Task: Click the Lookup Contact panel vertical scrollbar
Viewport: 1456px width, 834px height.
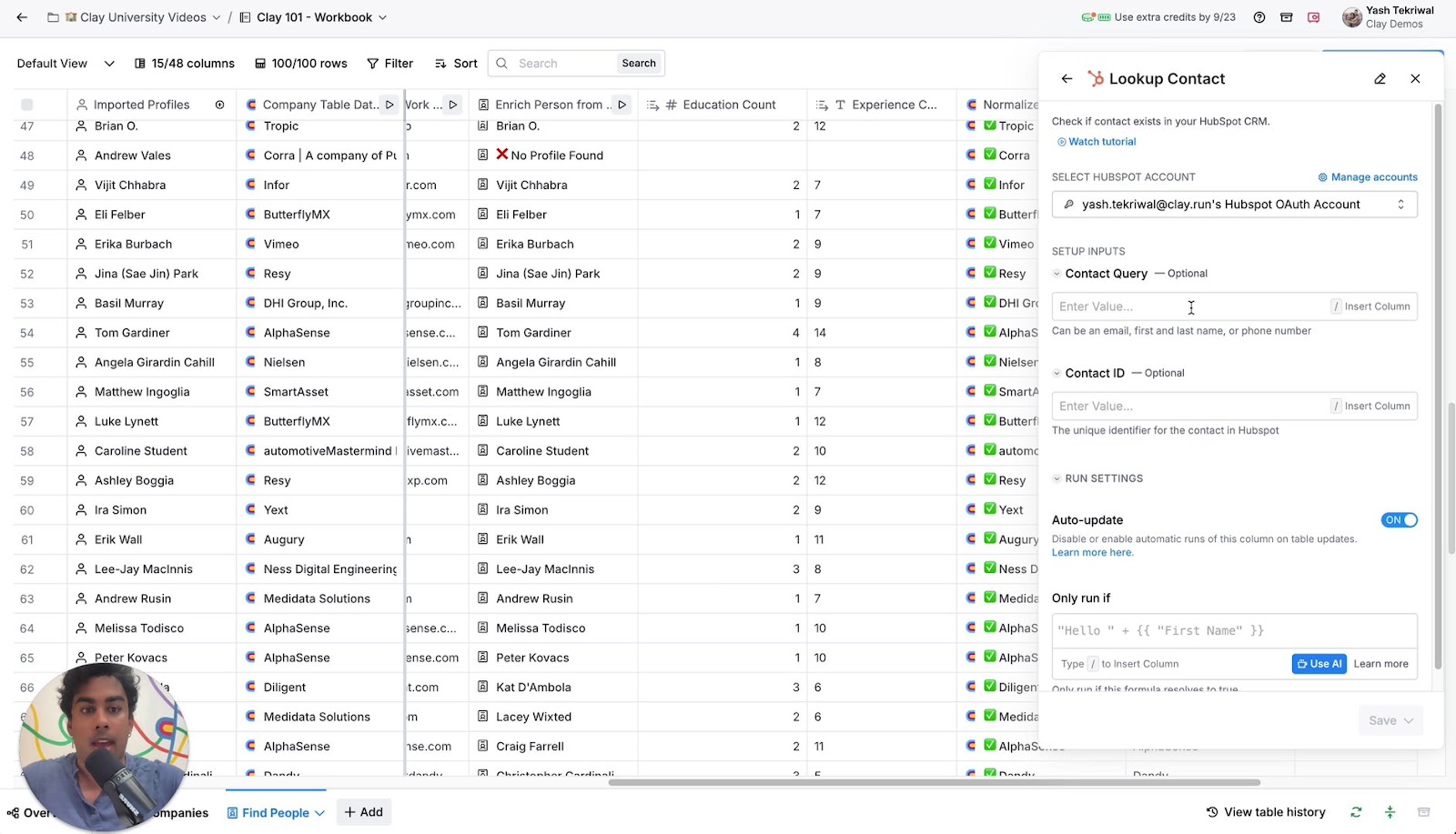Action: [x=1438, y=387]
